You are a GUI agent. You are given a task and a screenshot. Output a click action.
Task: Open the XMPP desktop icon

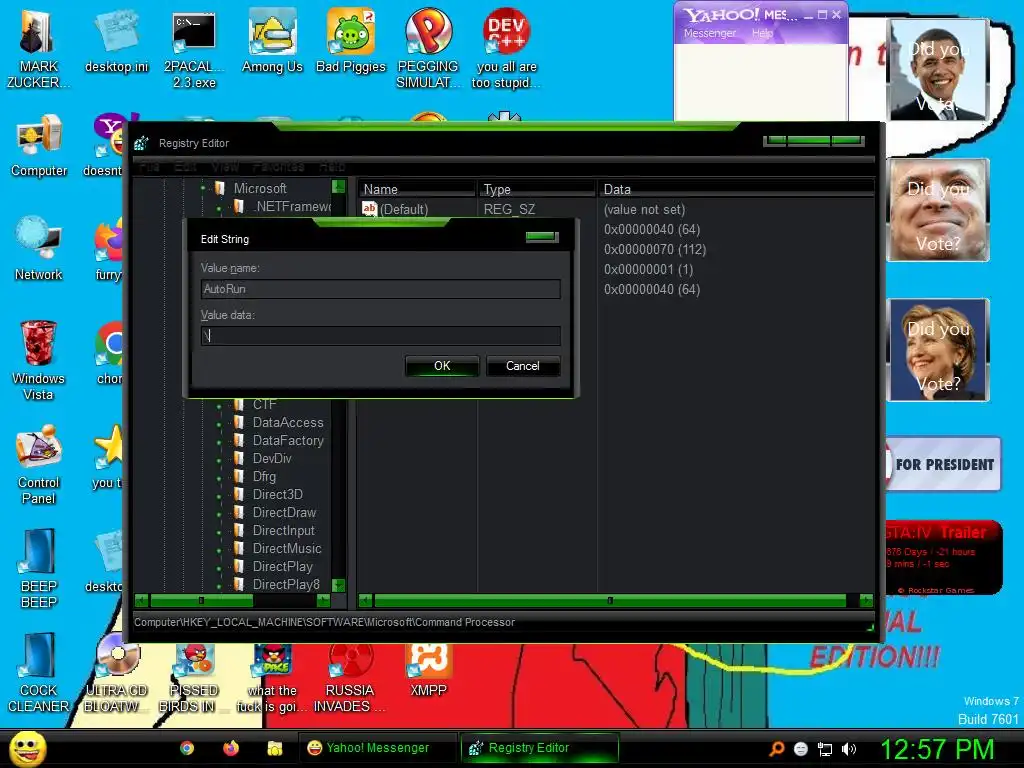(x=428, y=669)
